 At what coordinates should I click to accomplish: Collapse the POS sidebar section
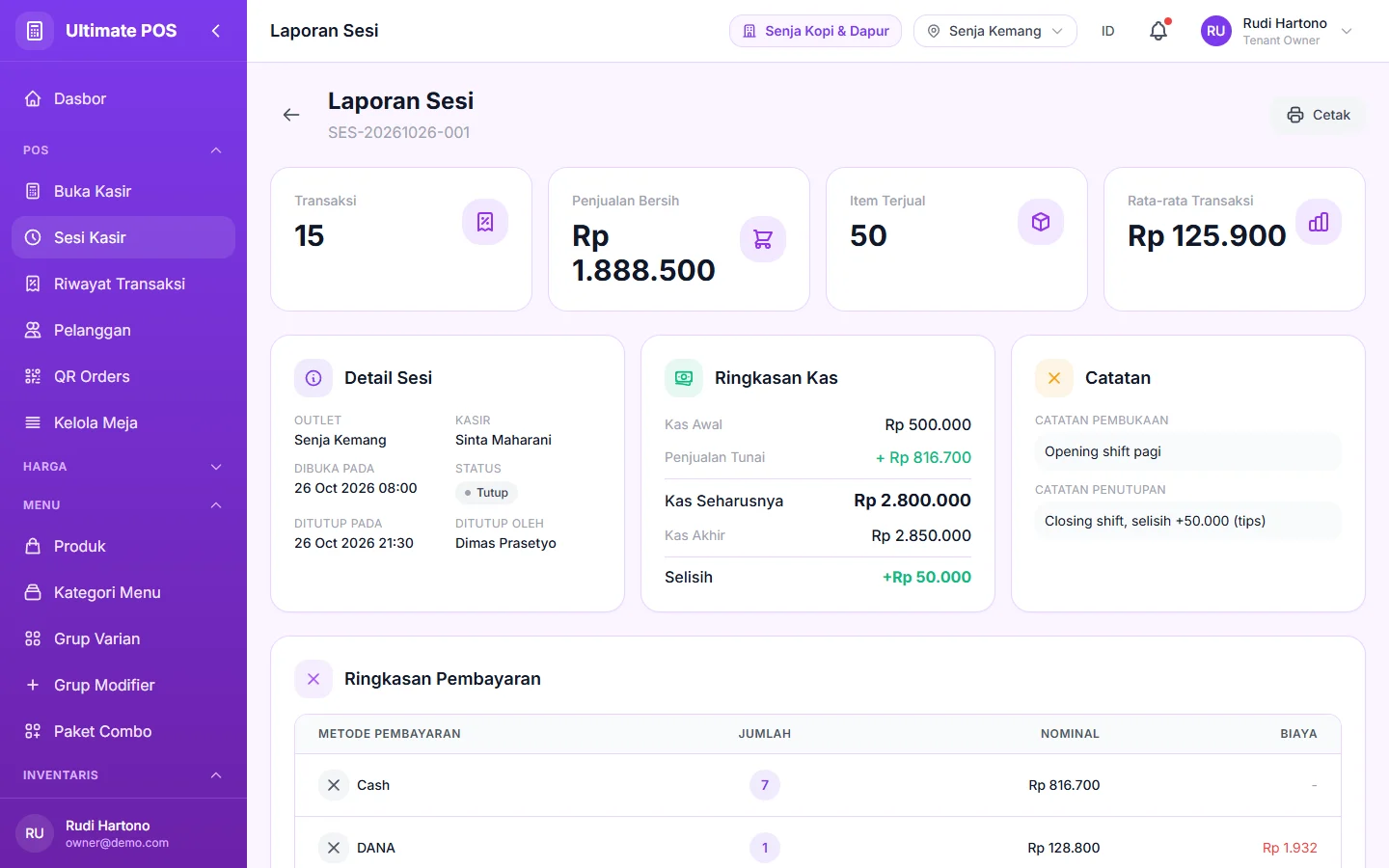click(x=123, y=150)
